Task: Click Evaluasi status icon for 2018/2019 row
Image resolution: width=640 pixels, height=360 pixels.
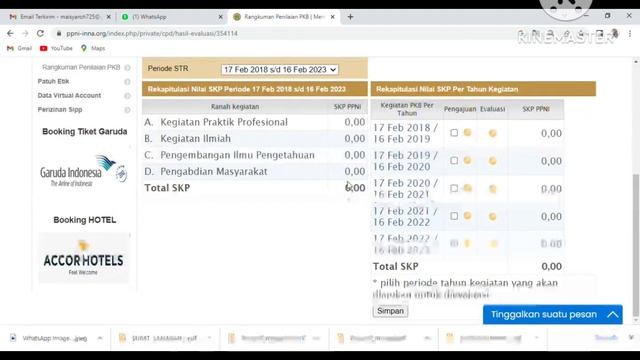Action: click(493, 133)
